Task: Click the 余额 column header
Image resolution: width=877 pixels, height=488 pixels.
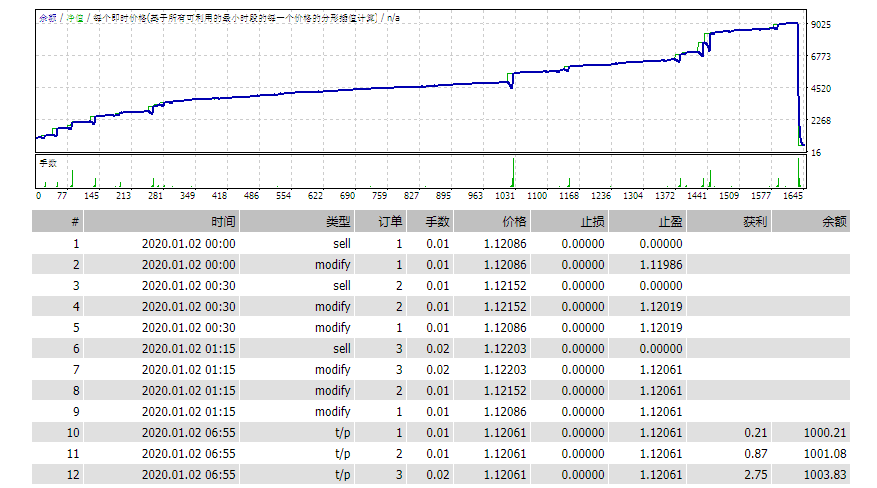Action: 833,221
